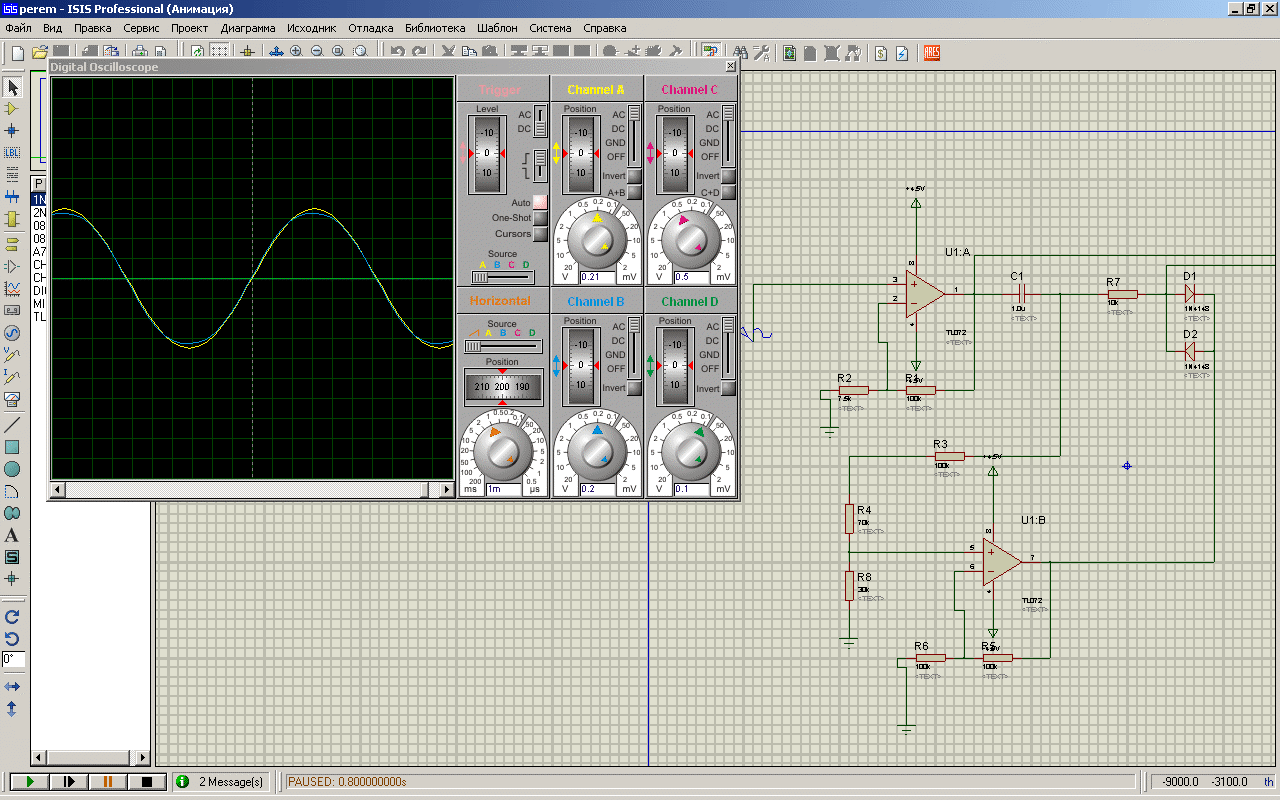Print the schematic via printer icon

pos(139,52)
